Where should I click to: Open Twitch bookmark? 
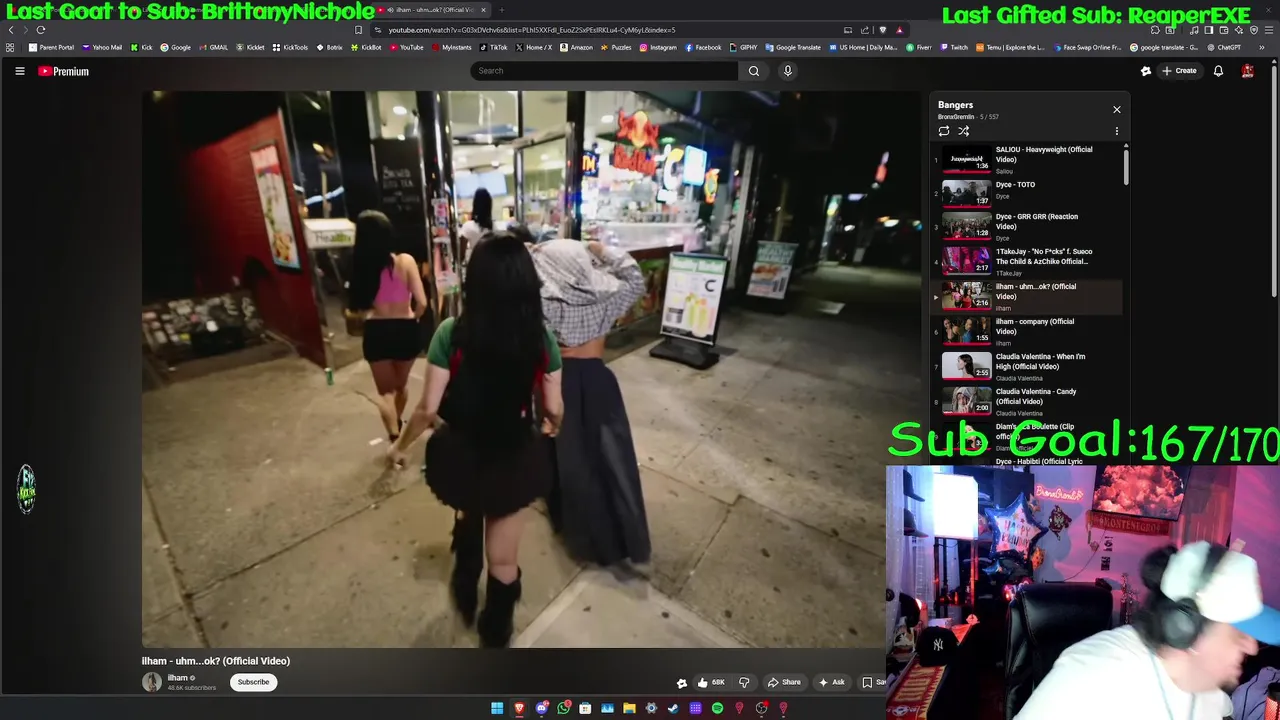[x=953, y=47]
